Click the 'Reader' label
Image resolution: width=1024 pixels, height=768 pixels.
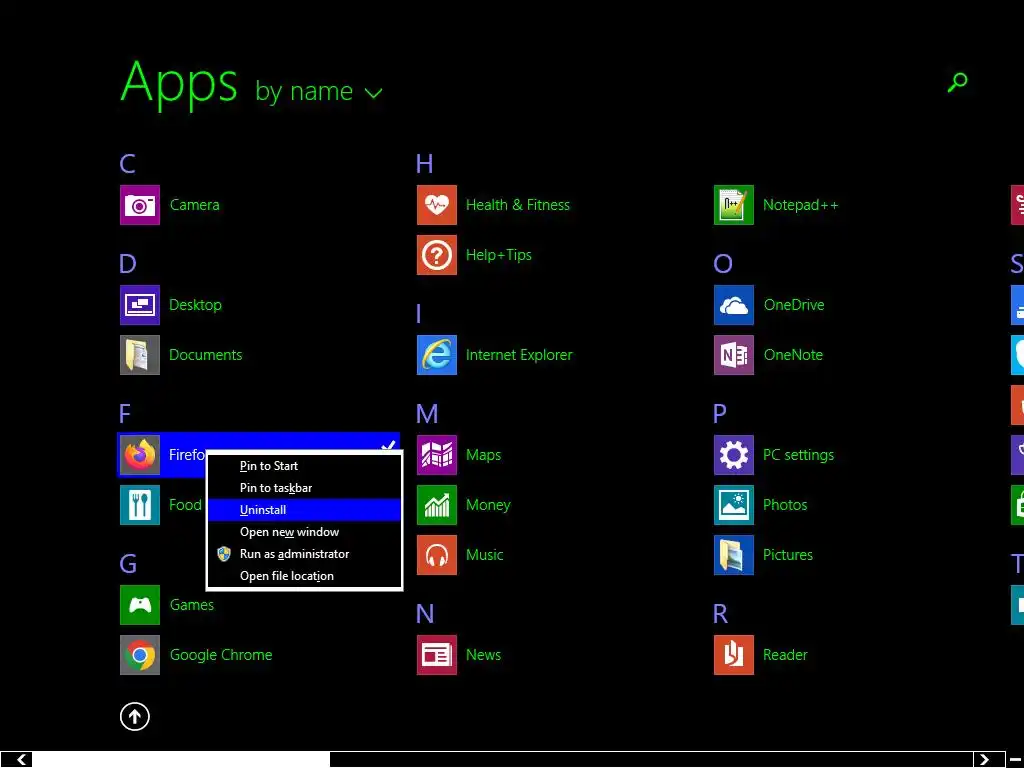(x=785, y=655)
